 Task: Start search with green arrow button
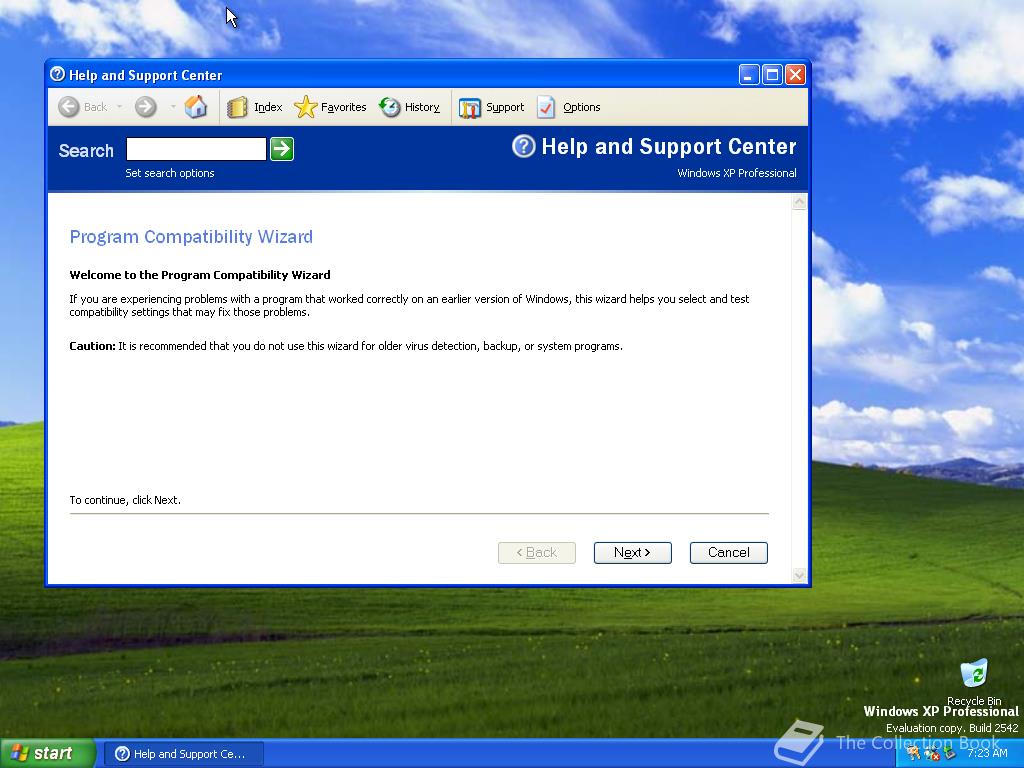click(281, 149)
